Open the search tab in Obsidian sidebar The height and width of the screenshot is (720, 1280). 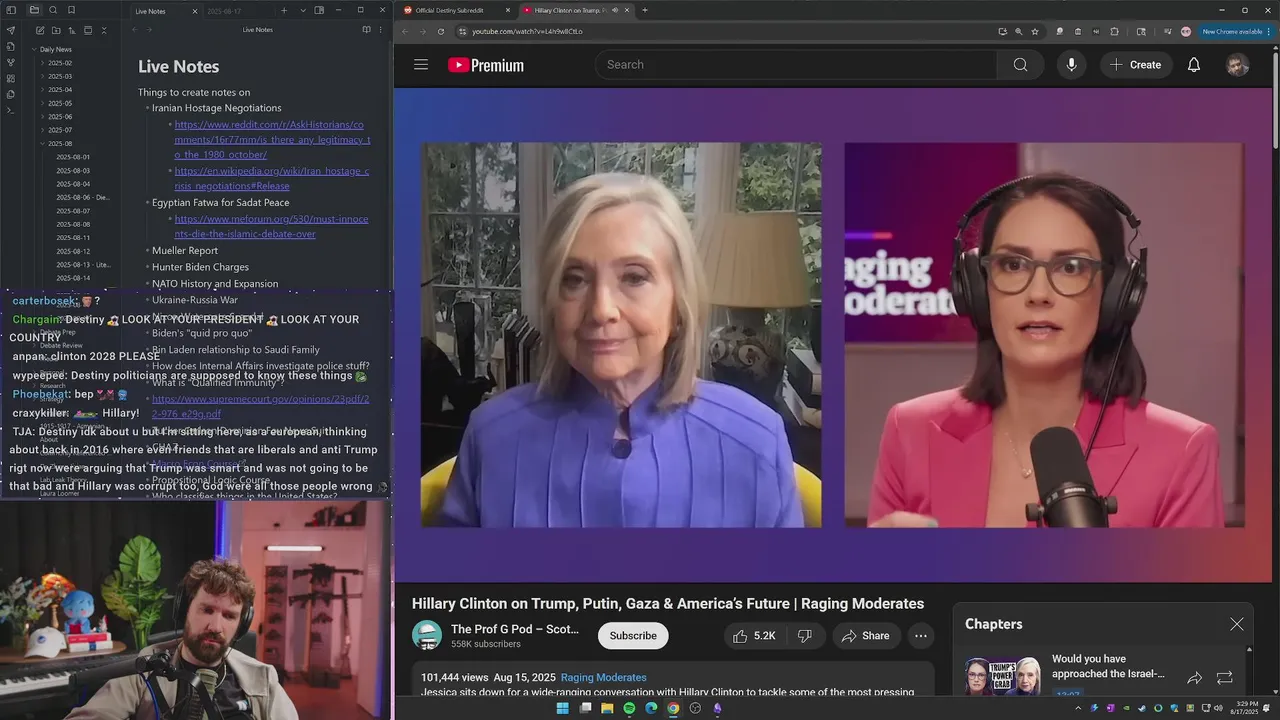53,10
